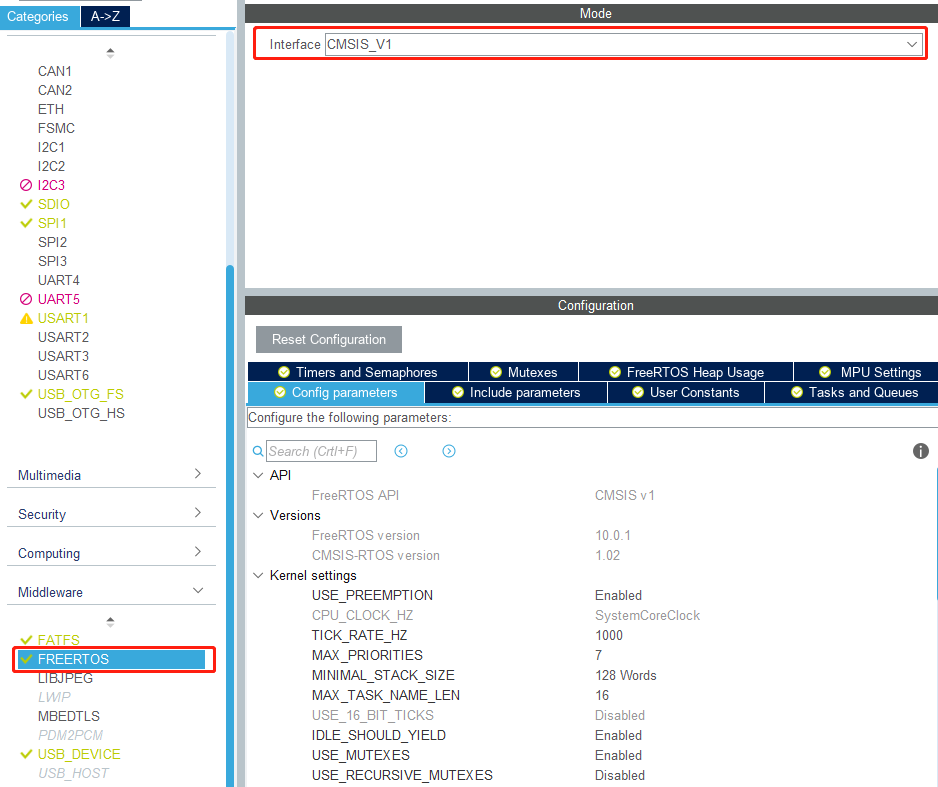Click the next-search circular arrow icon
The image size is (938, 787).
click(448, 451)
